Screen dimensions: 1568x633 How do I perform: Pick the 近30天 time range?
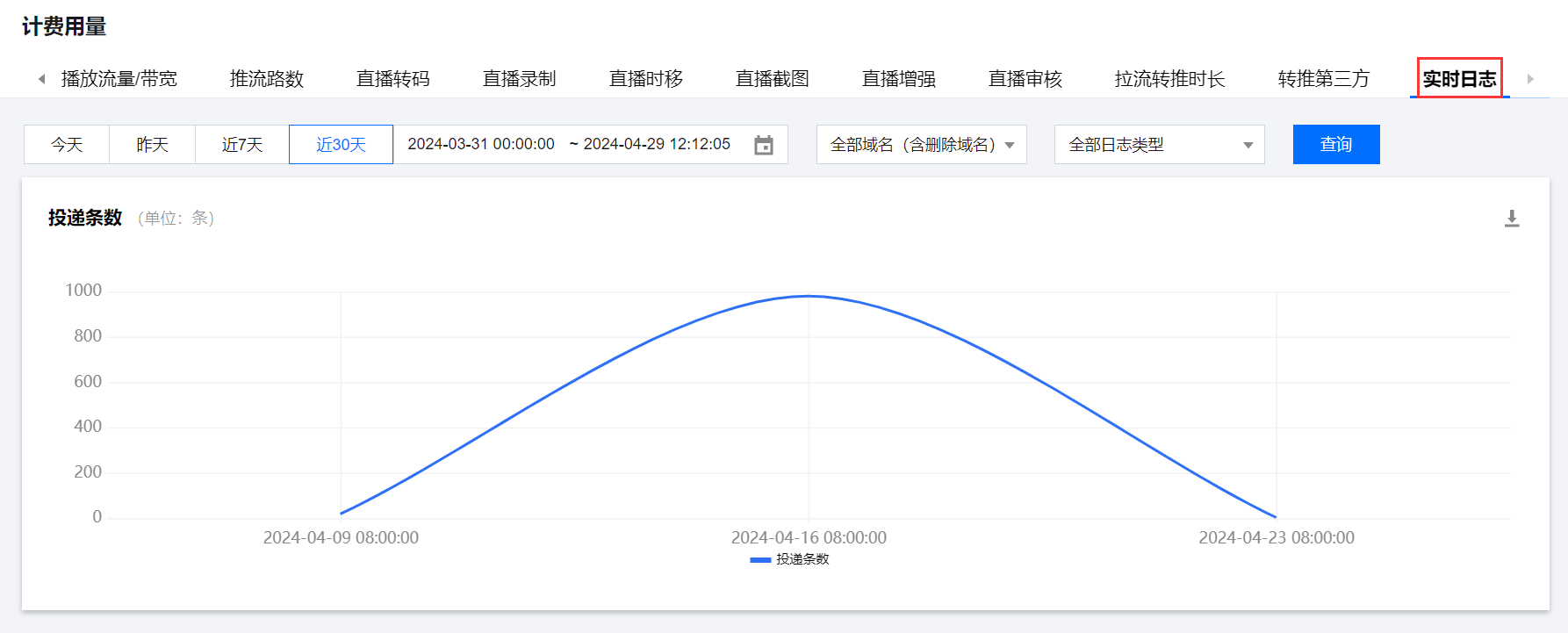tap(341, 145)
